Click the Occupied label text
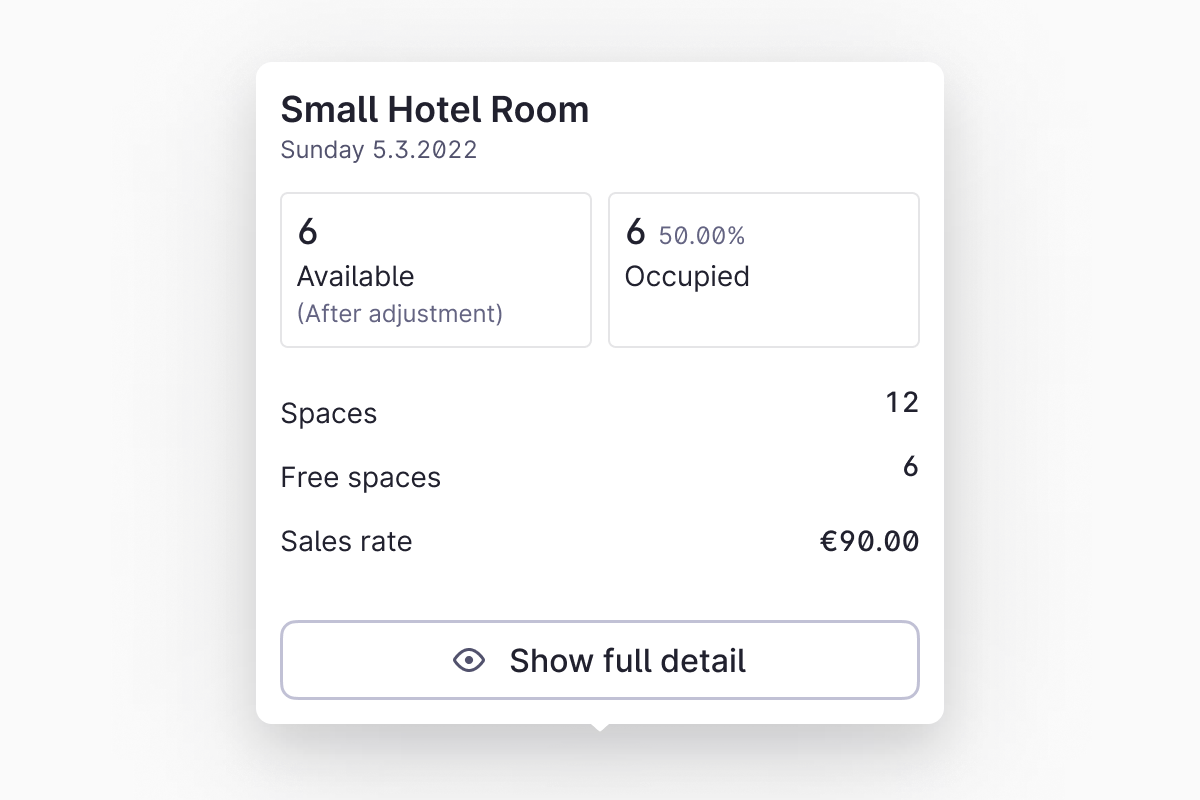Viewport: 1200px width, 800px height. (687, 276)
